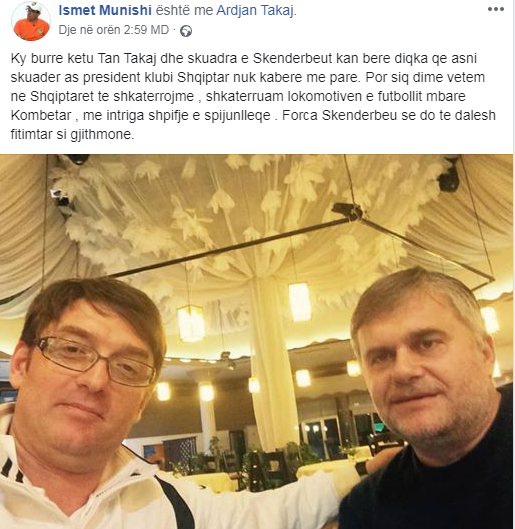Open tagged friend Ardjan Takaj's profile
The image size is (515, 529).
coord(255,10)
